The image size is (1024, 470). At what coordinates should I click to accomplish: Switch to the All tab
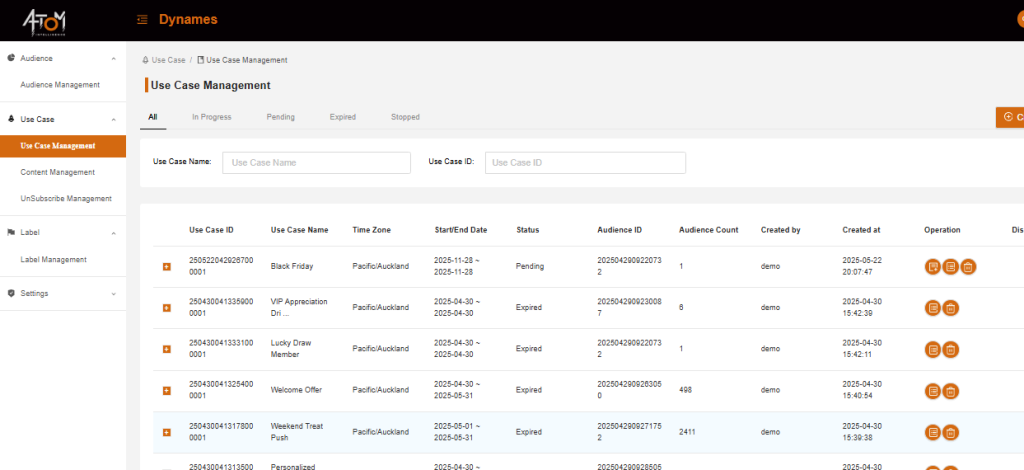[x=153, y=117]
